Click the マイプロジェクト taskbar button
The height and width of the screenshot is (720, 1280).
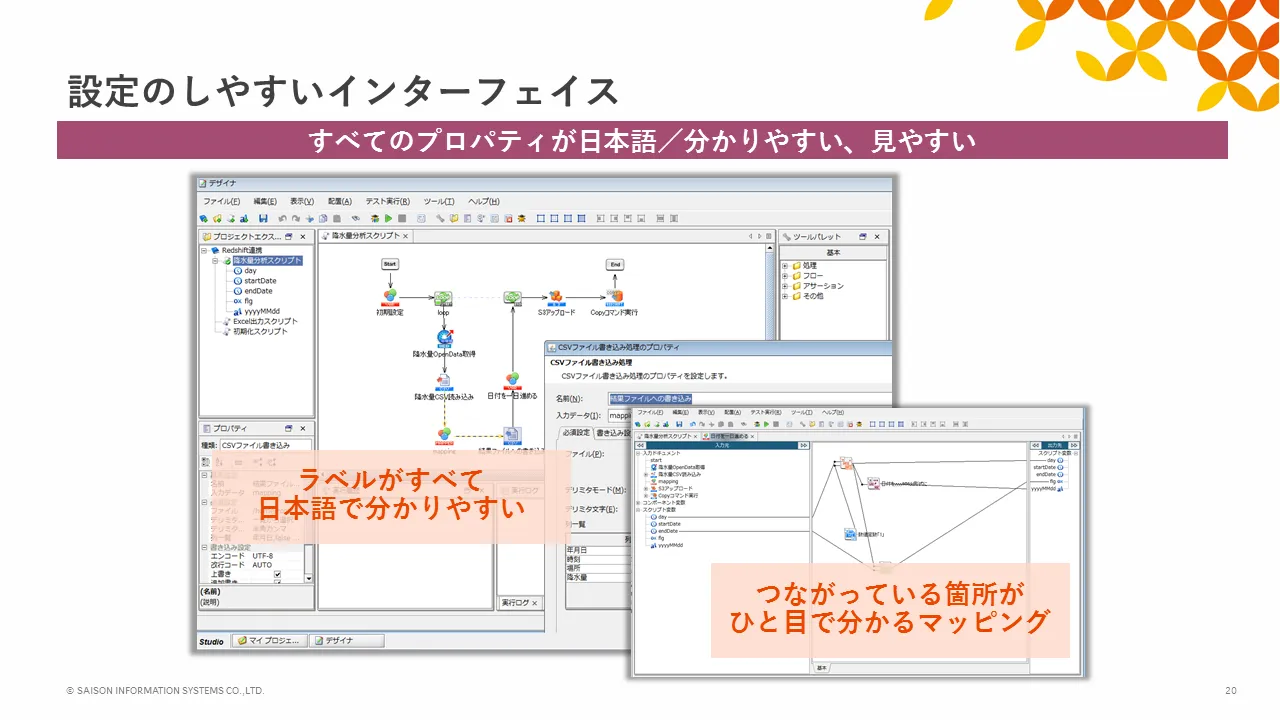tap(269, 641)
